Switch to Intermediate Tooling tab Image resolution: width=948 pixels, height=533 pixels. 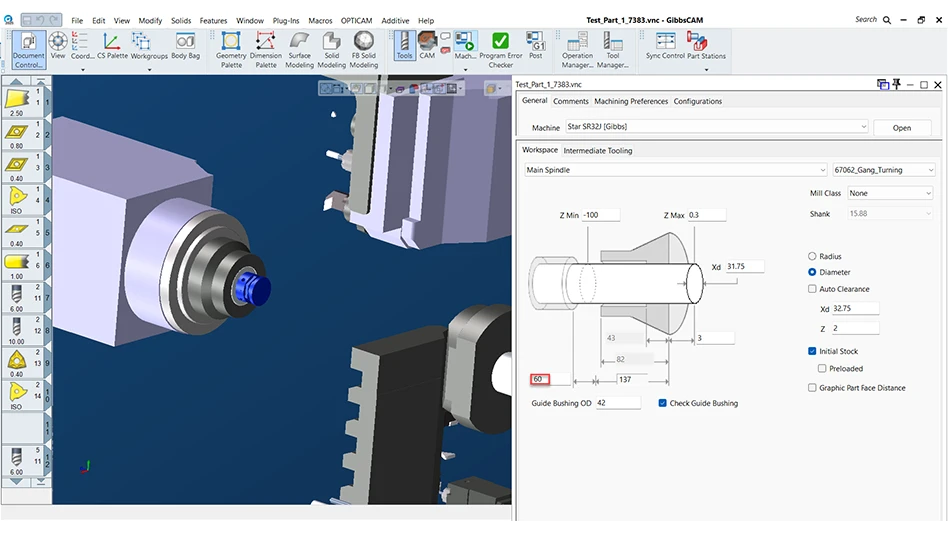(x=597, y=150)
